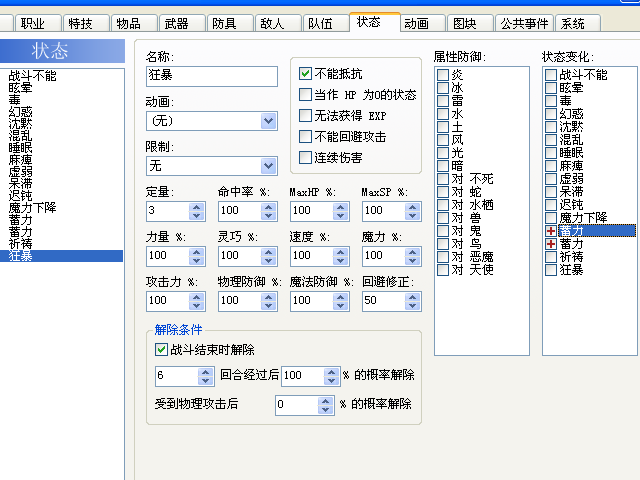Select 毒 in the state list
This screenshot has width=640, height=480.
[x=15, y=100]
